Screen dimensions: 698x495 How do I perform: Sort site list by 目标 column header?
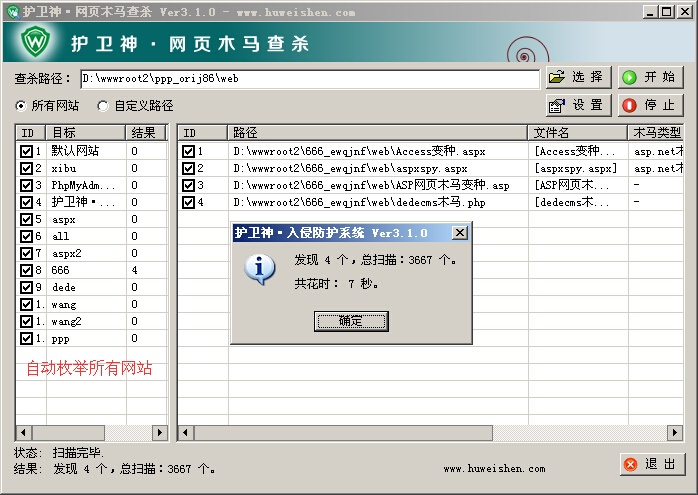pyautogui.click(x=86, y=133)
